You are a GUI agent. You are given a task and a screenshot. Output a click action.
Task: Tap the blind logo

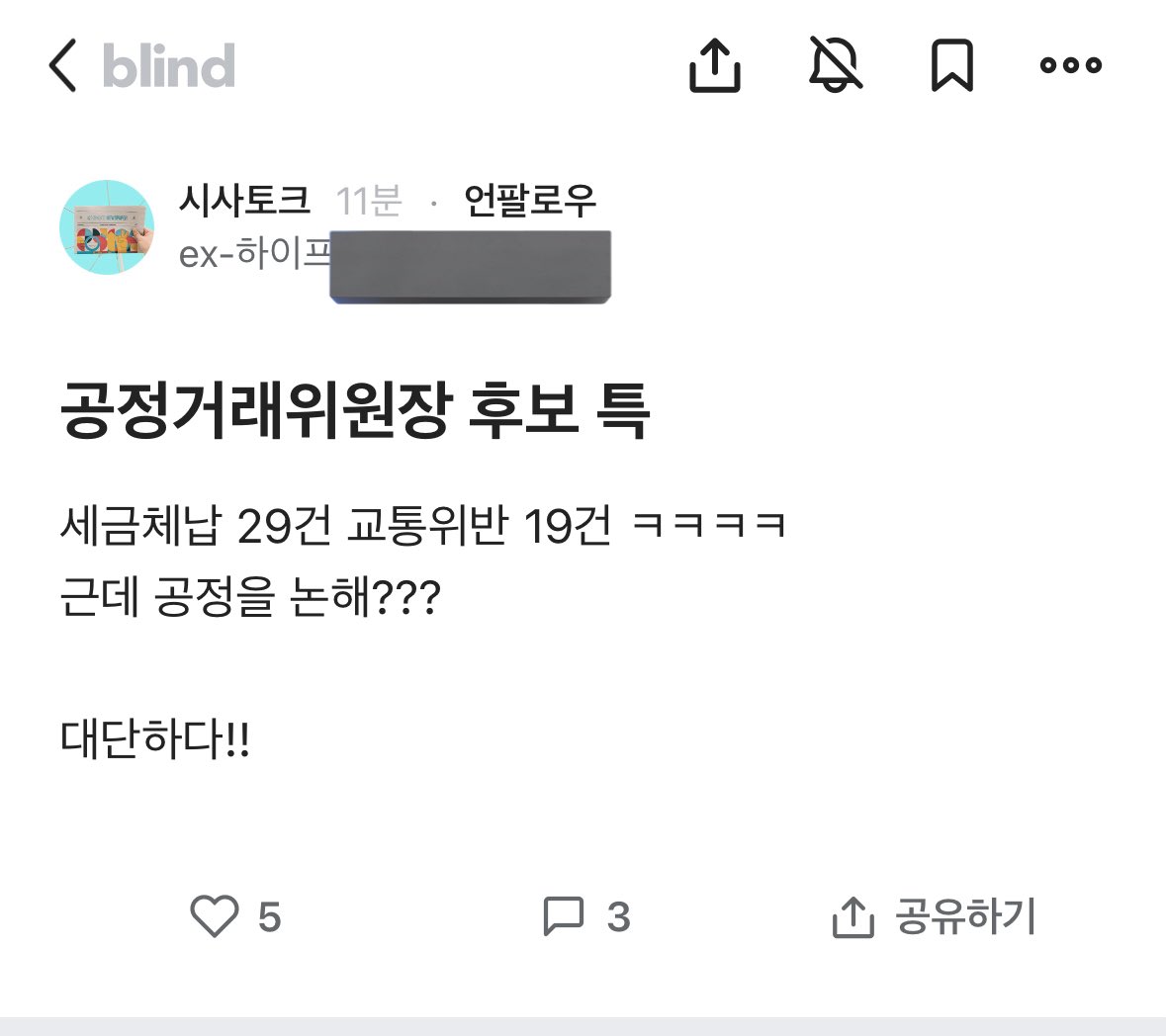(169, 65)
